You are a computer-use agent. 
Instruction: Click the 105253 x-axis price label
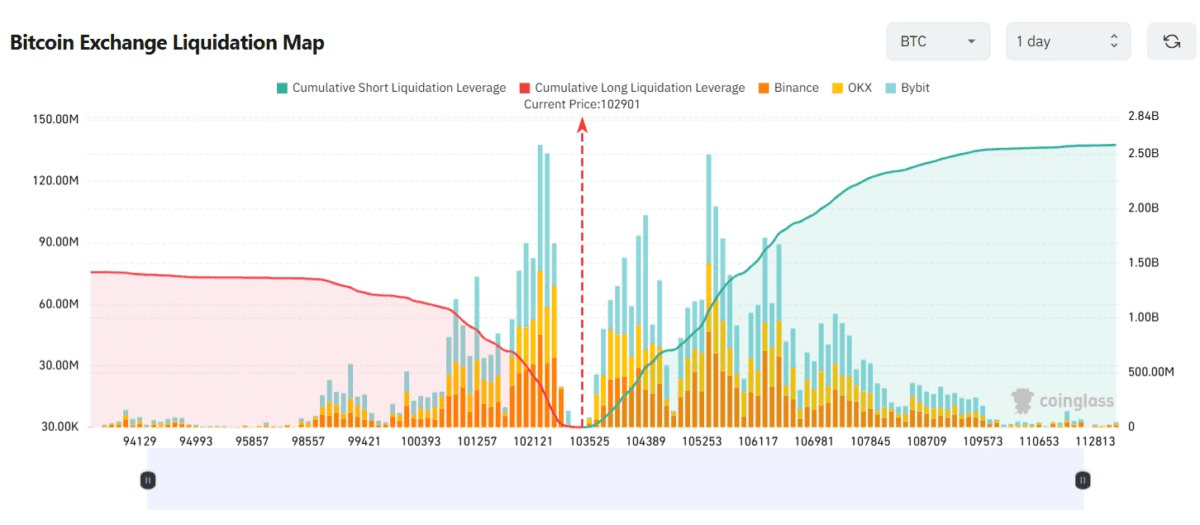pos(701,441)
